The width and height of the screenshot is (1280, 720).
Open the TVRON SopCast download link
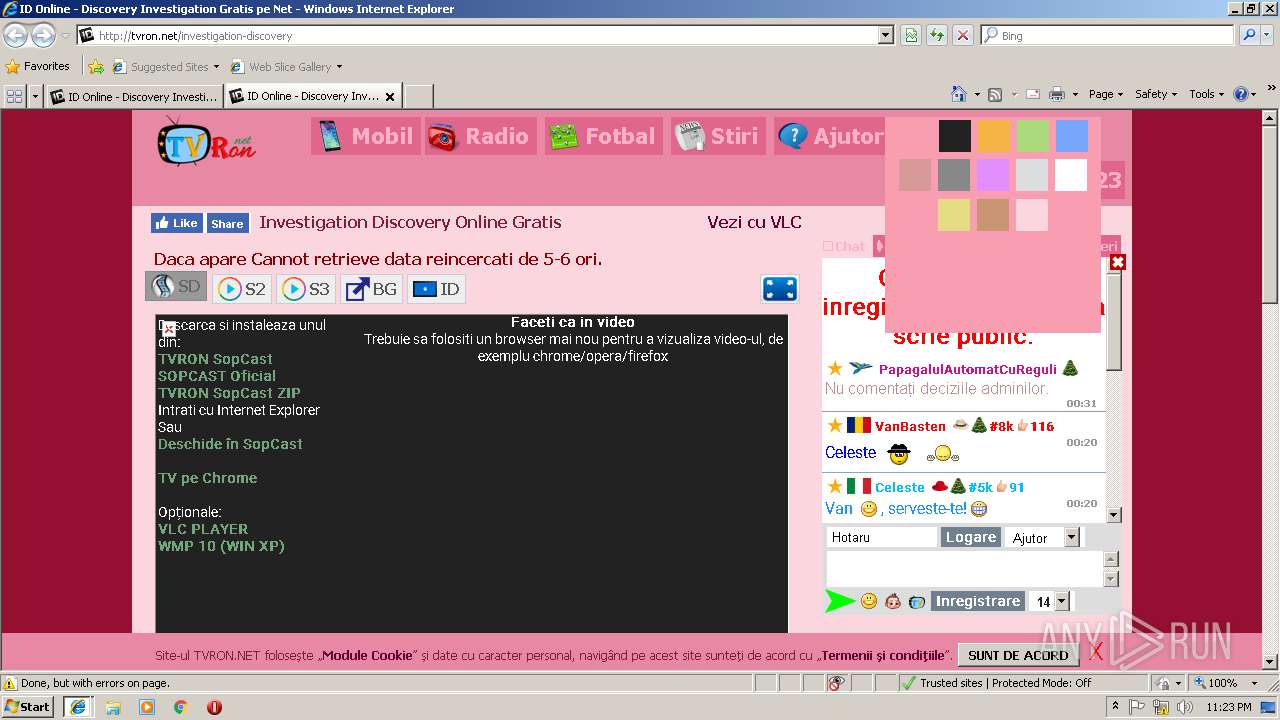215,359
